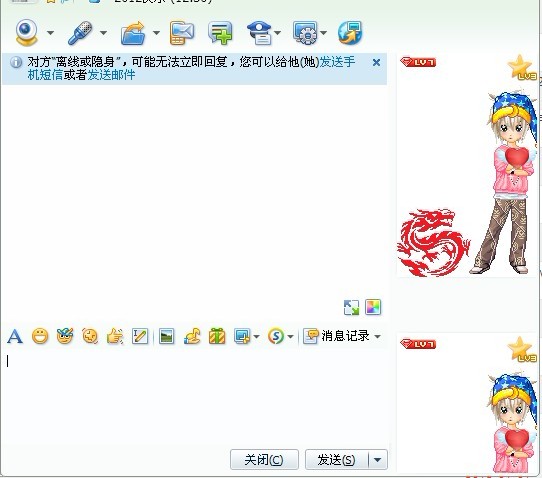Dismiss the offline notice with X

coord(376,63)
